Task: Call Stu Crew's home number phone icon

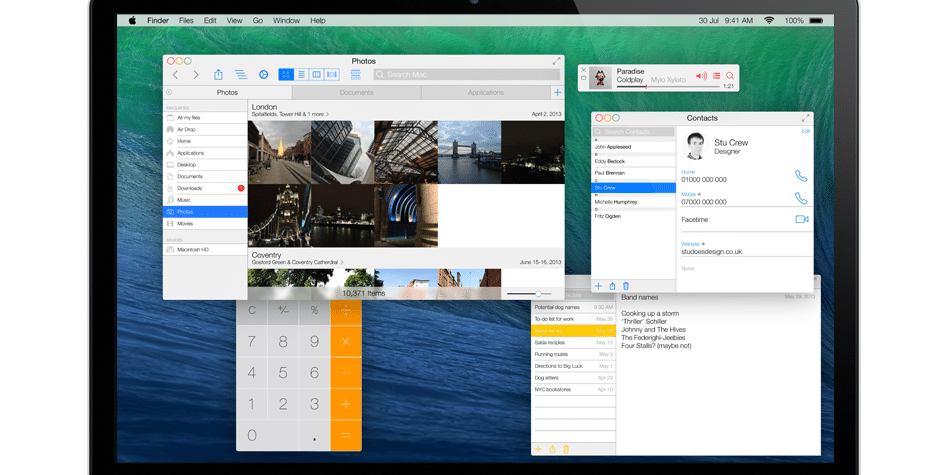Action: 801,176
